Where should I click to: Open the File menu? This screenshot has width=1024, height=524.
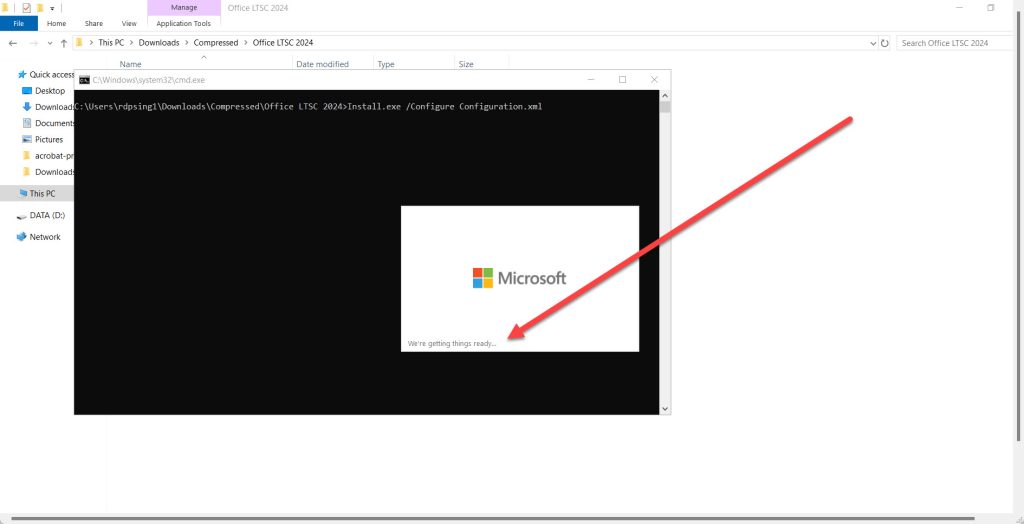(18, 23)
